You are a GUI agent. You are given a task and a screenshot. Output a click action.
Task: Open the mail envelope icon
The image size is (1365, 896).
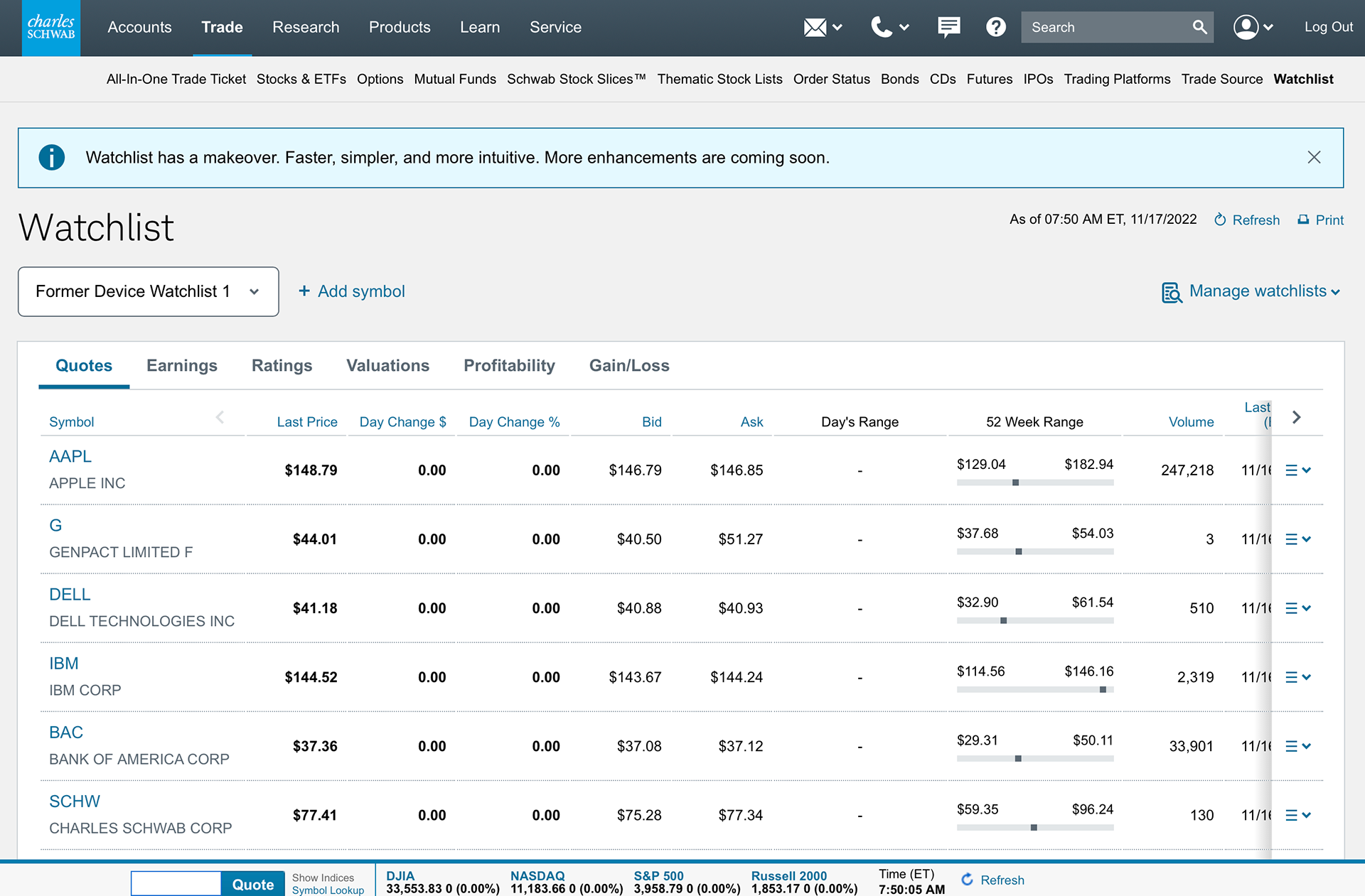815,28
